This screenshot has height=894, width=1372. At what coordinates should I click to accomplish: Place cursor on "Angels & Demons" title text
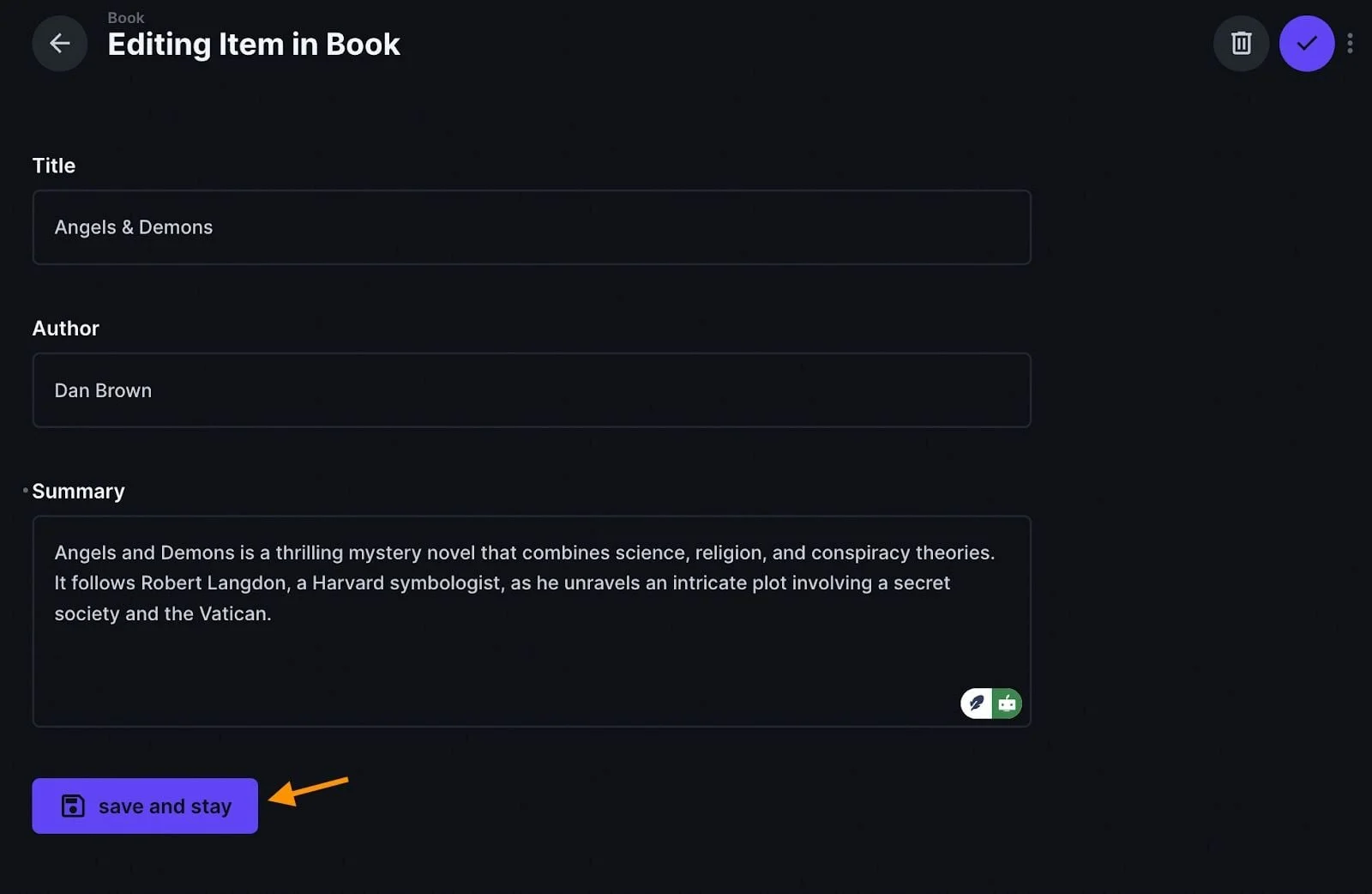click(x=134, y=227)
